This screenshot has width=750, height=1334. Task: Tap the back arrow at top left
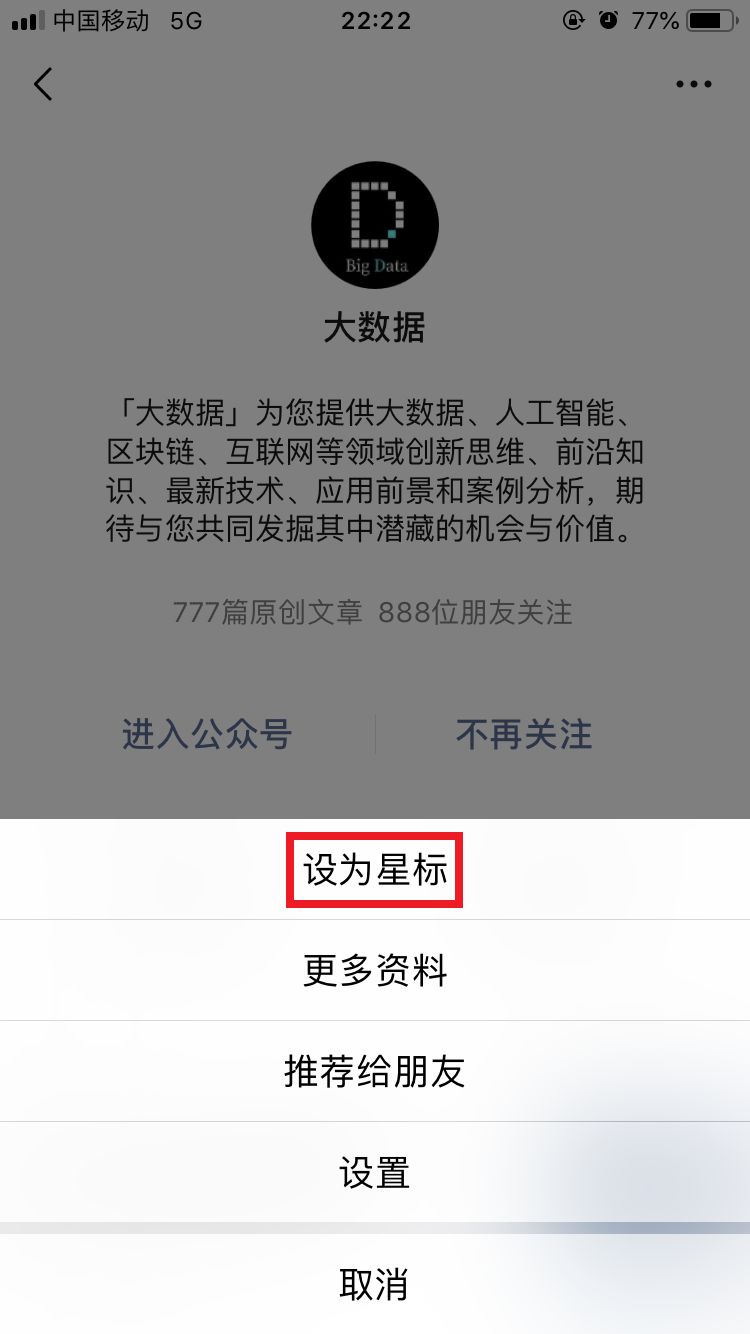42,84
